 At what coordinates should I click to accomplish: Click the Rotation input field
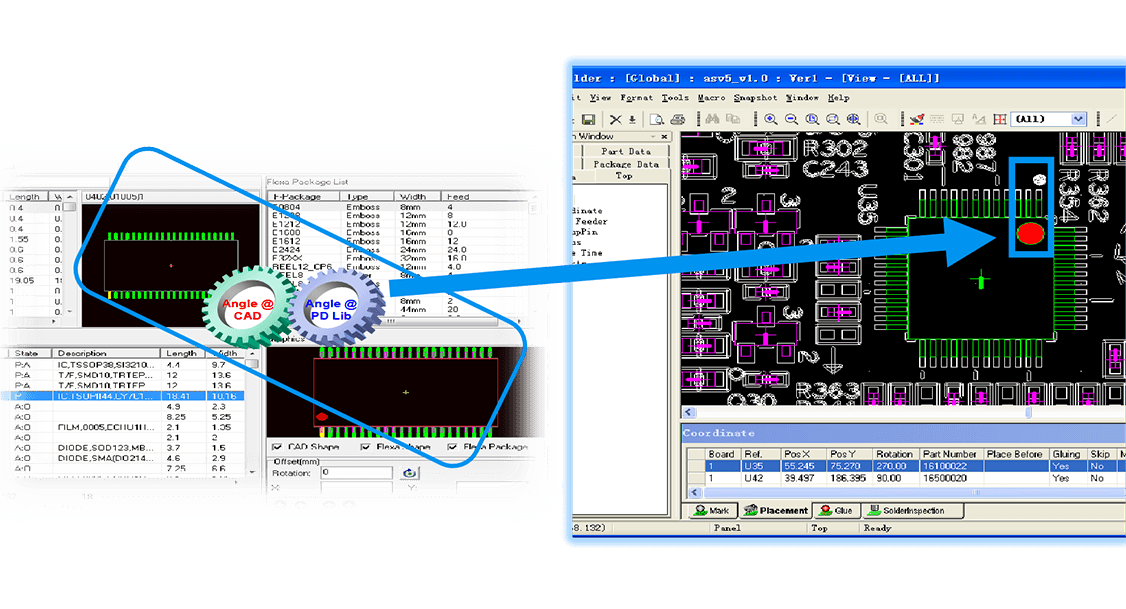tap(356, 473)
